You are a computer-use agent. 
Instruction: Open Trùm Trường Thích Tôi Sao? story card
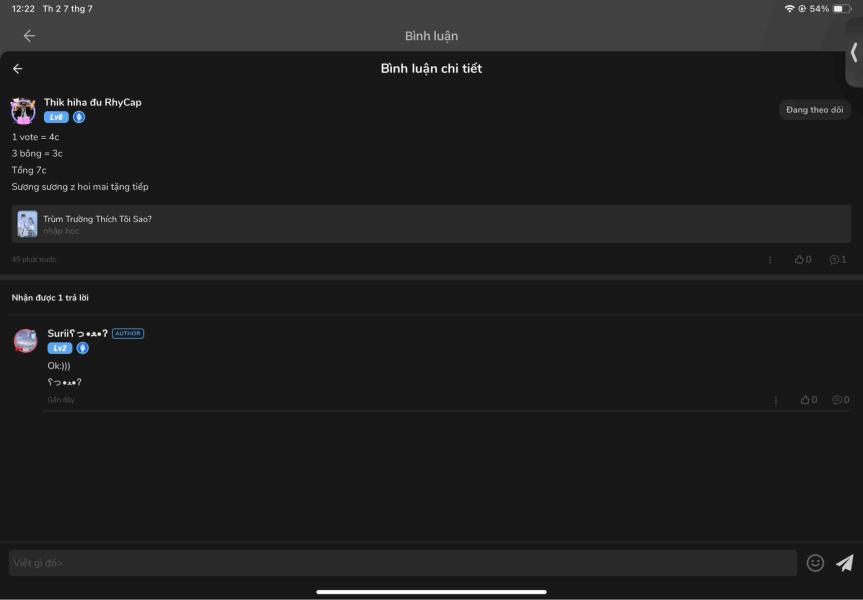(x=431, y=224)
